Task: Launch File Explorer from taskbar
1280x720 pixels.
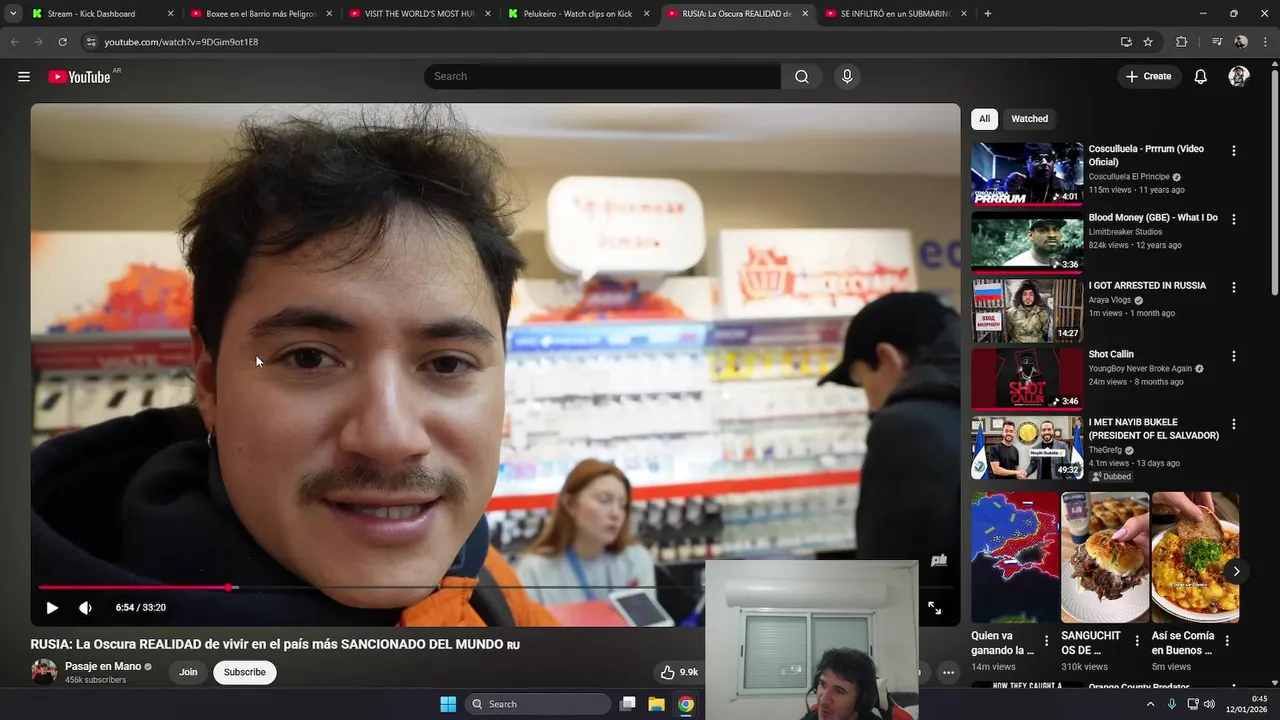Action: [657, 704]
